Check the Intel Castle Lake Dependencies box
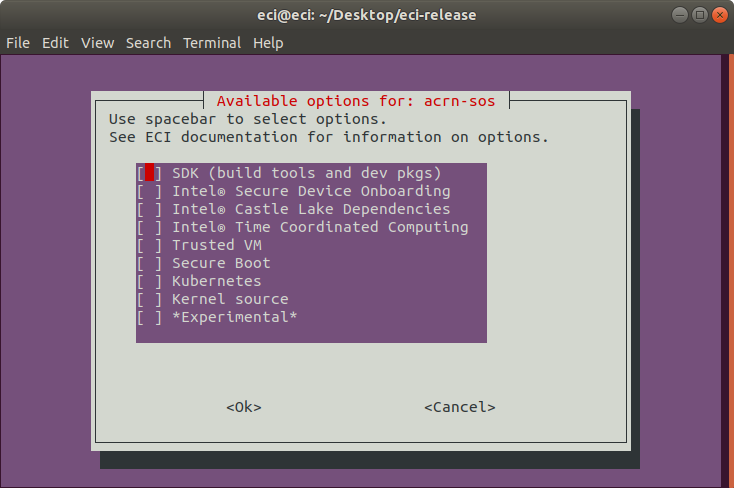Image resolution: width=734 pixels, height=488 pixels. click(x=149, y=209)
